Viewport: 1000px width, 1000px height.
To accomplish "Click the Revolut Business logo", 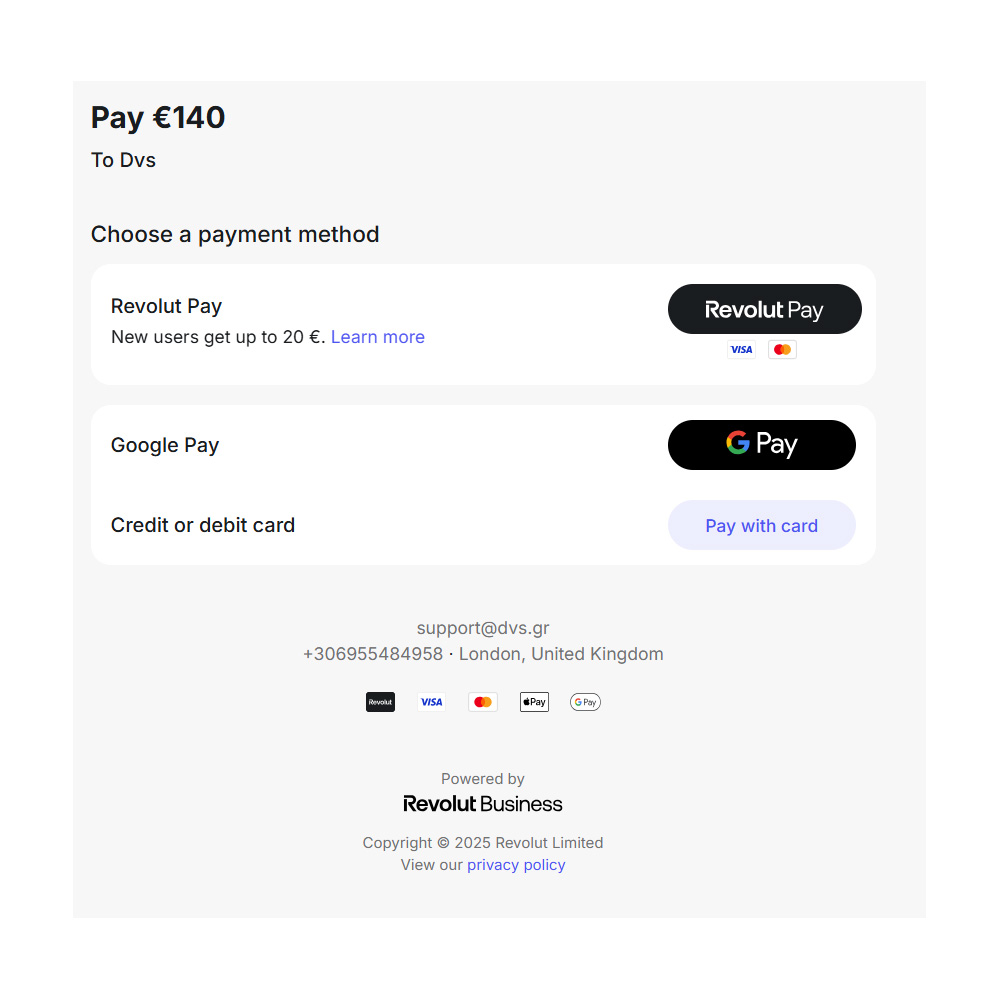I will 483,804.
